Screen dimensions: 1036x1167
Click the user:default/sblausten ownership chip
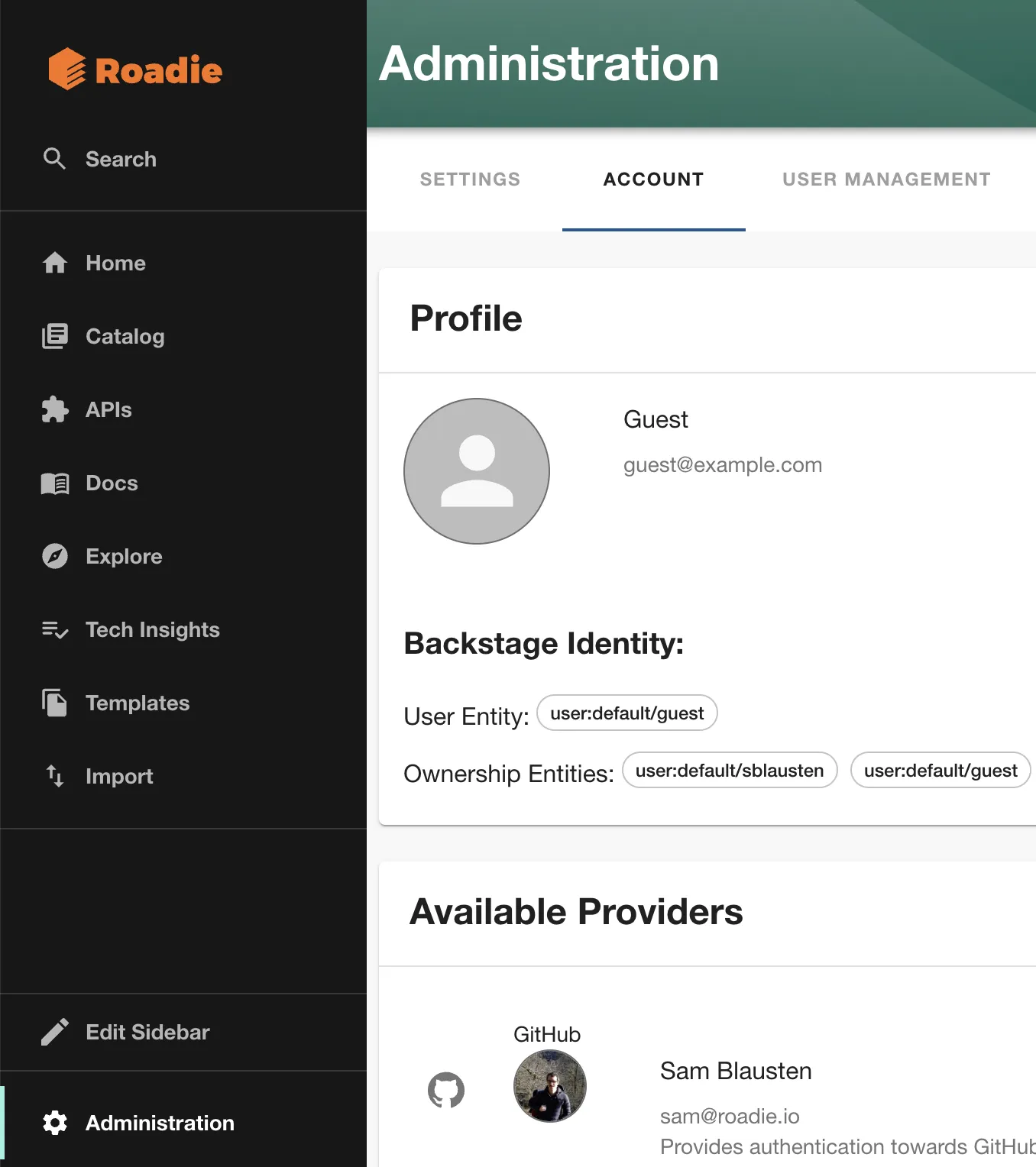tap(729, 771)
